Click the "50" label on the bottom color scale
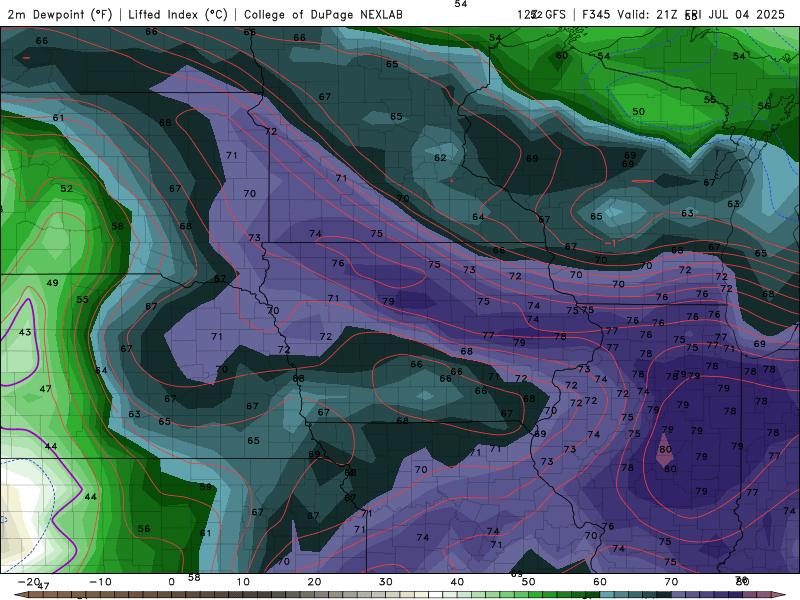The image size is (800, 600). point(529,582)
